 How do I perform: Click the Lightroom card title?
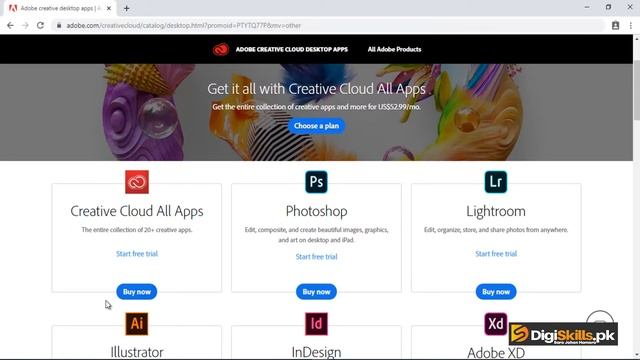pos(496,211)
